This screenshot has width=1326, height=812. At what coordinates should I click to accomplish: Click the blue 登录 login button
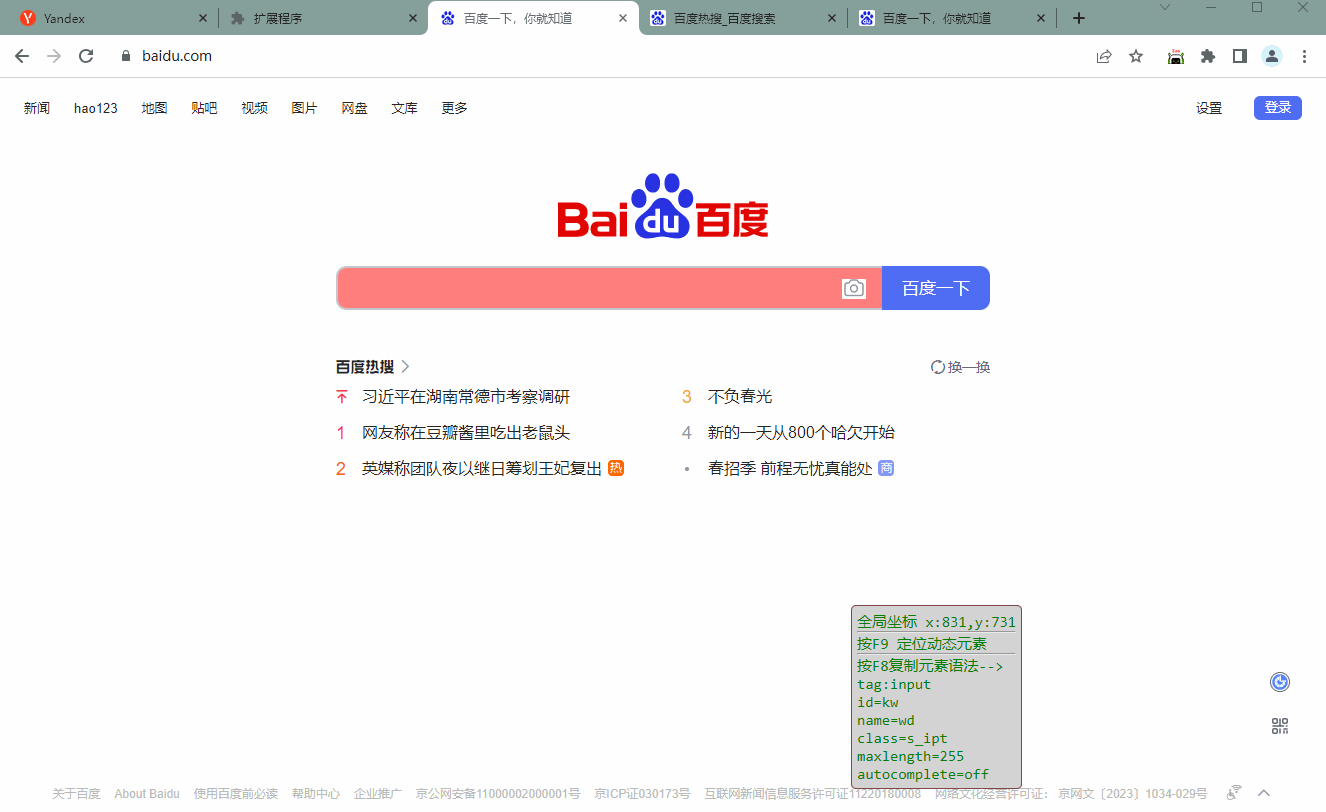point(1278,108)
